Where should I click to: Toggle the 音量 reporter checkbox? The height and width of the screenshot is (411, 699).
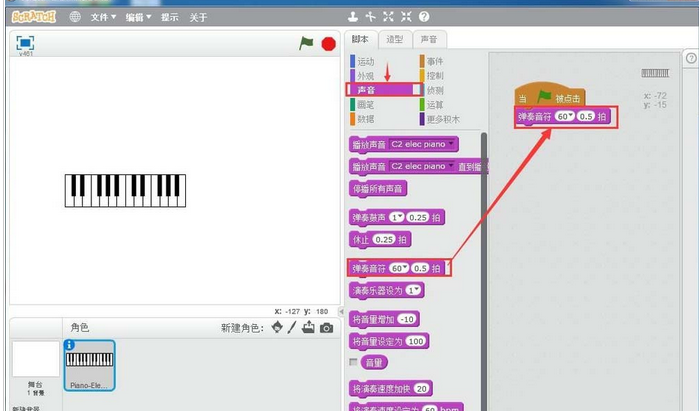pyautogui.click(x=353, y=361)
